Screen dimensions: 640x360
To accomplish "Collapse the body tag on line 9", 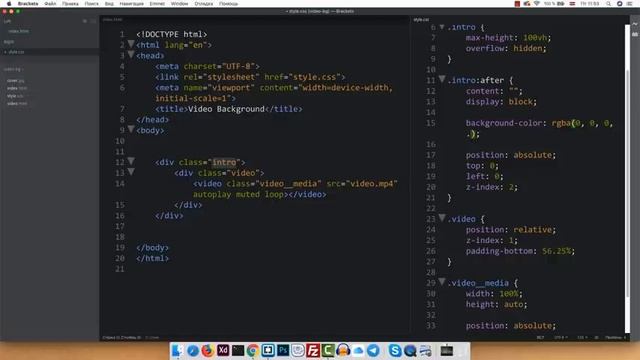I will point(131,129).
